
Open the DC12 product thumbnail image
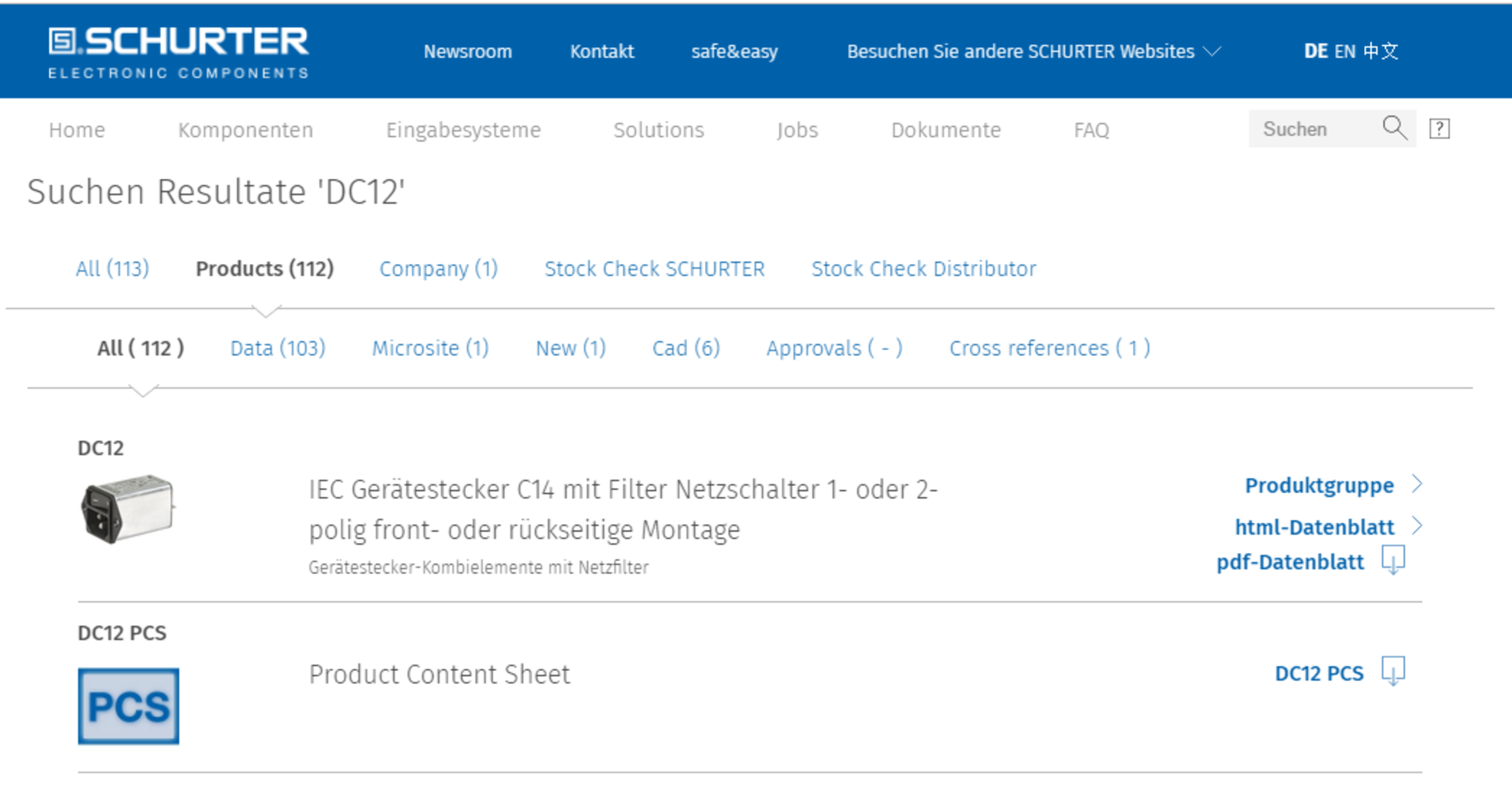[x=127, y=509]
